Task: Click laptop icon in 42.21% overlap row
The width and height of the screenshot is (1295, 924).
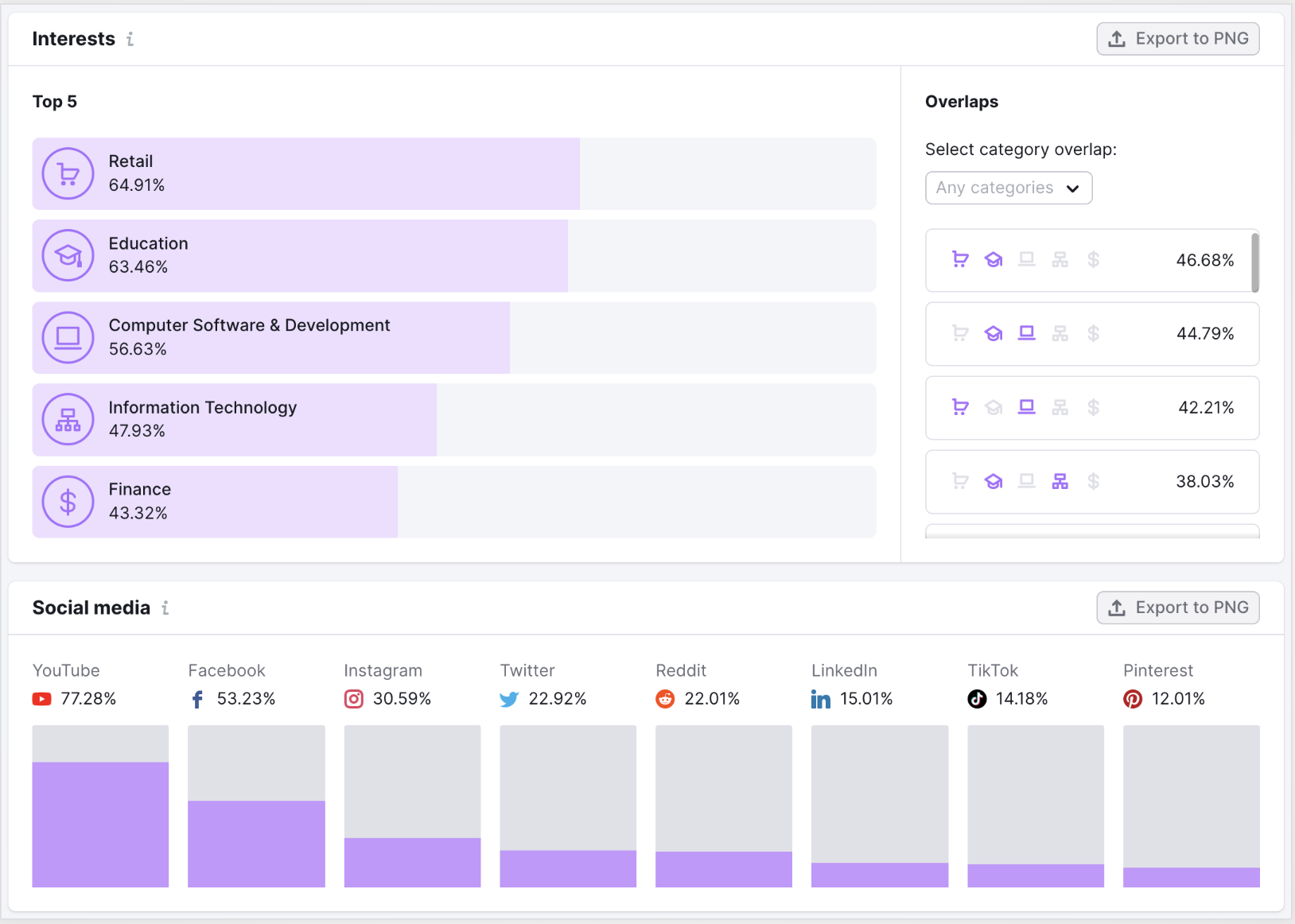Action: coord(1027,407)
